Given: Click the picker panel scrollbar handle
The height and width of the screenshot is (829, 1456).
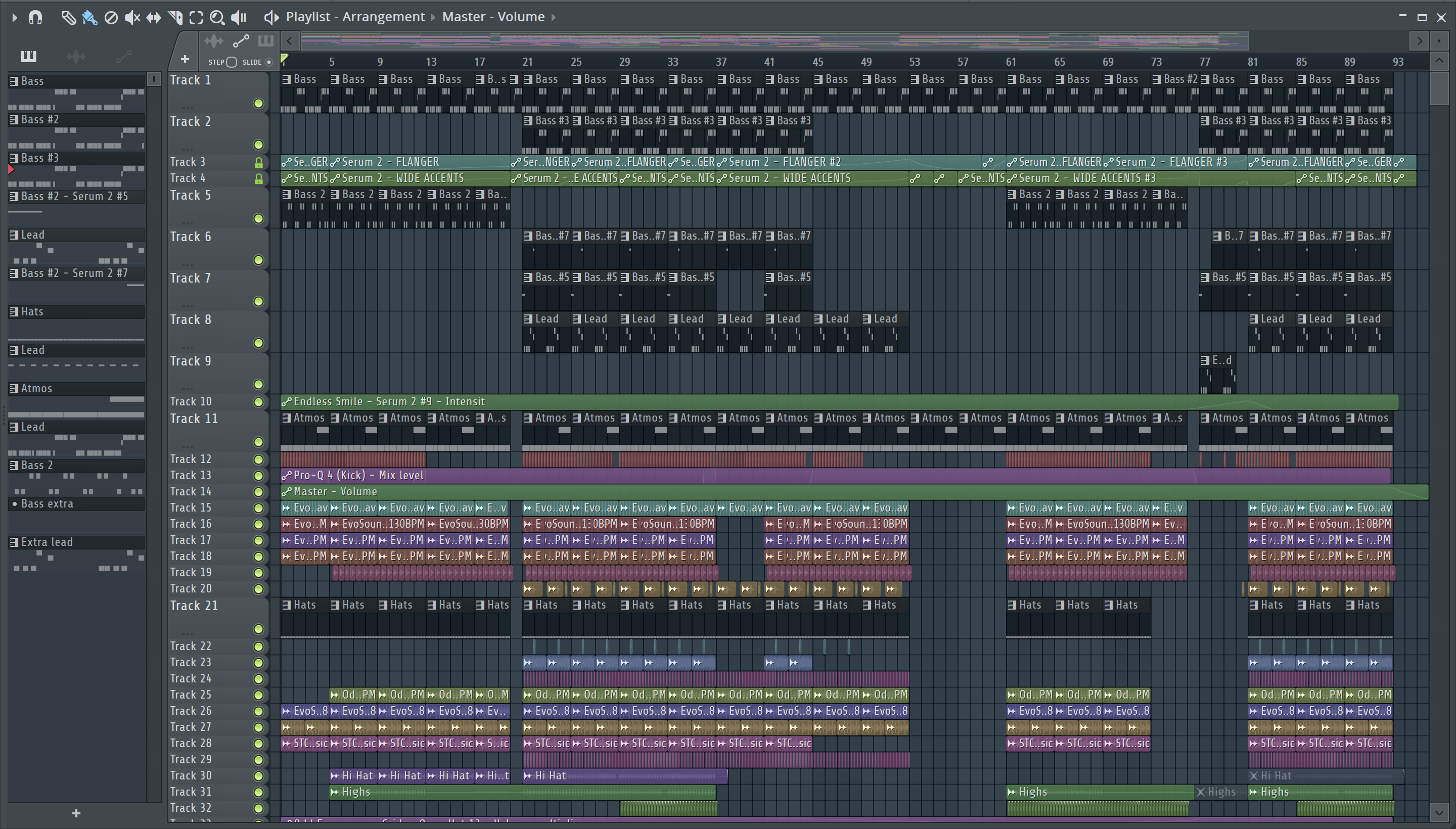Looking at the screenshot, I should [154, 78].
